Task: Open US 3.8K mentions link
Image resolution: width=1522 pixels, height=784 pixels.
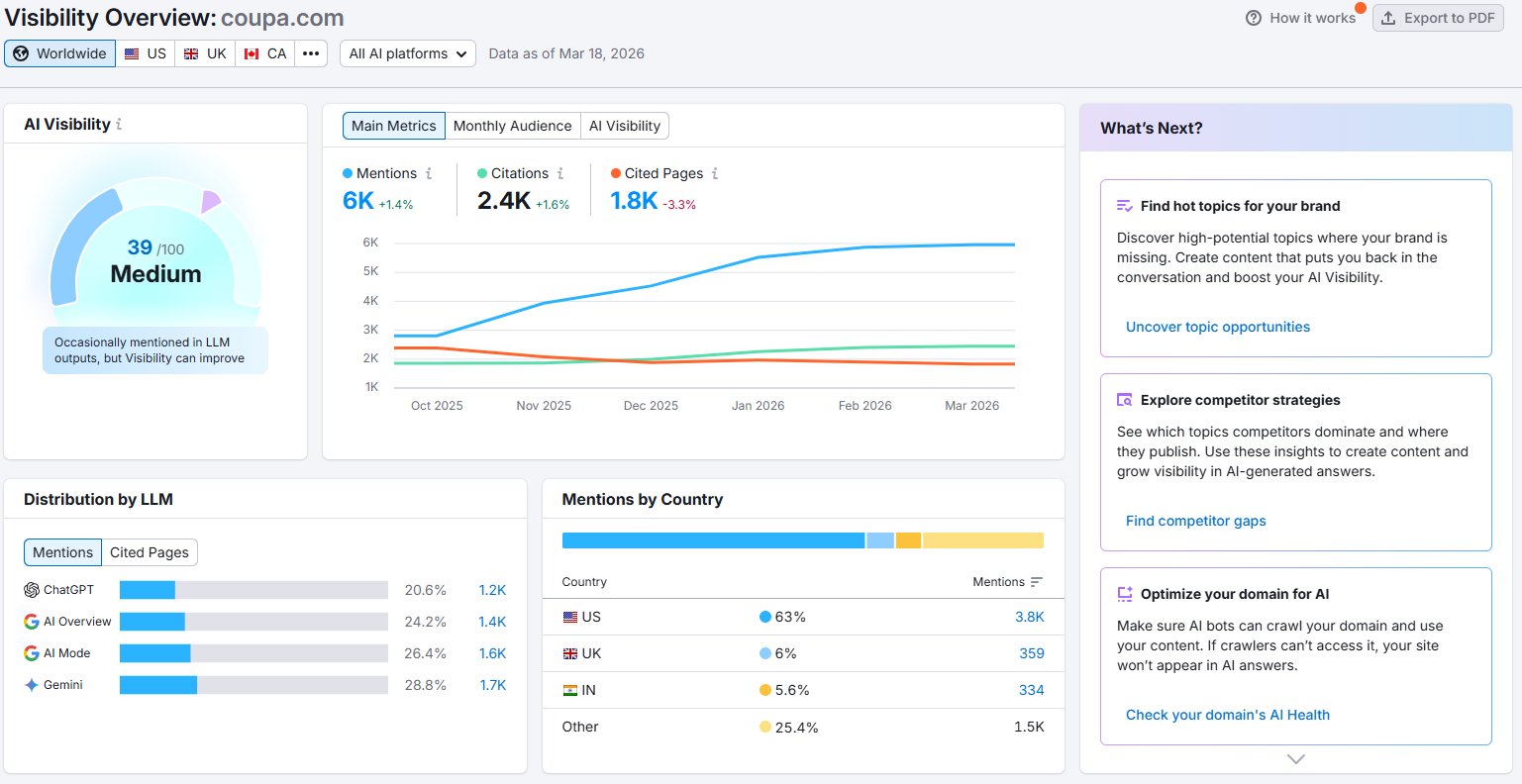Action: tap(1030, 617)
